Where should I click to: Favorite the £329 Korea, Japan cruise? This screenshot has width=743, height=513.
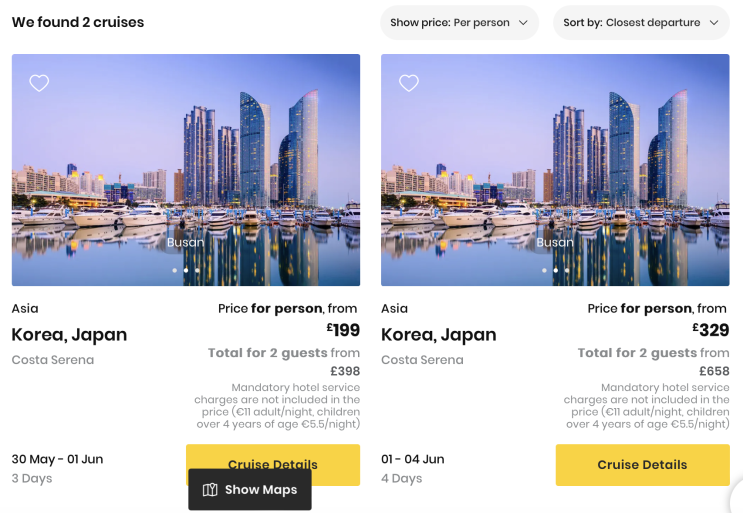pos(409,83)
